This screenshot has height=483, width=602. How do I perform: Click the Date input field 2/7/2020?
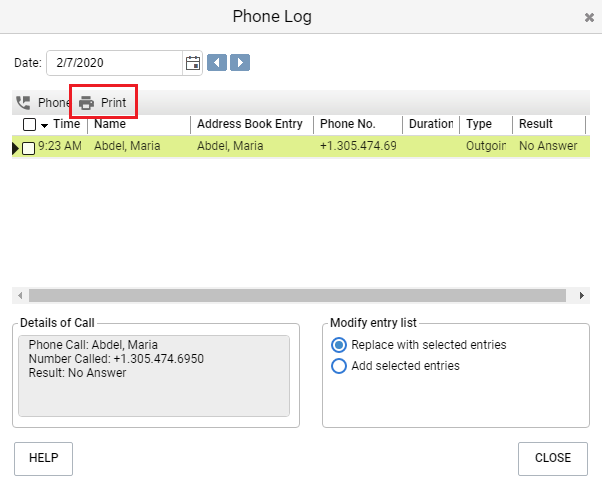click(x=114, y=63)
